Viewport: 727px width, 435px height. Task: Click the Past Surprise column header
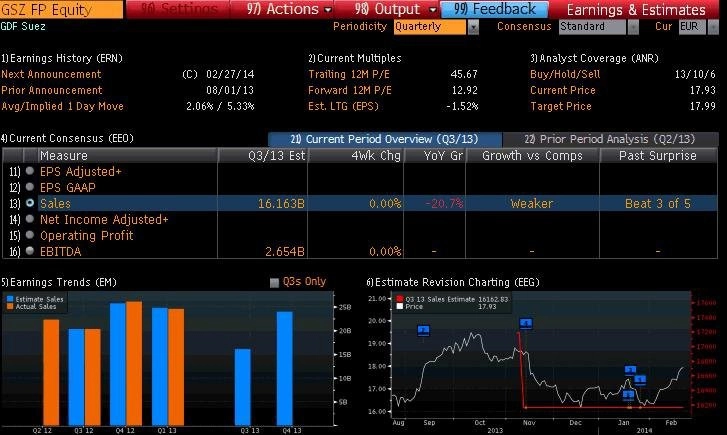657,156
